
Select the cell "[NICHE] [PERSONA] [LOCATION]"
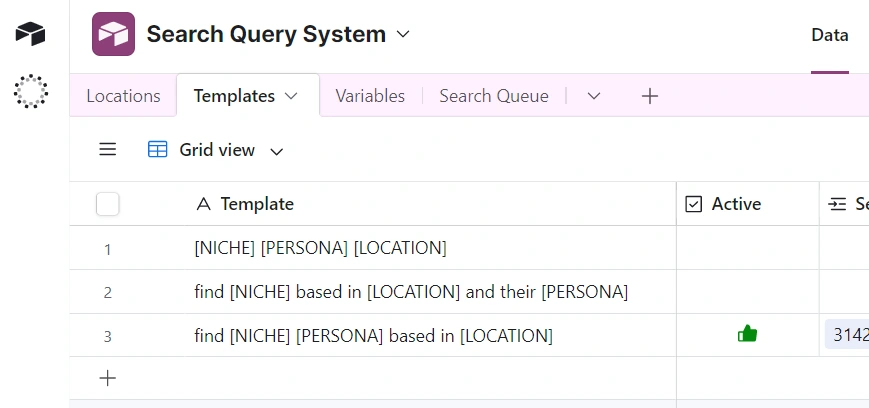[320, 248]
